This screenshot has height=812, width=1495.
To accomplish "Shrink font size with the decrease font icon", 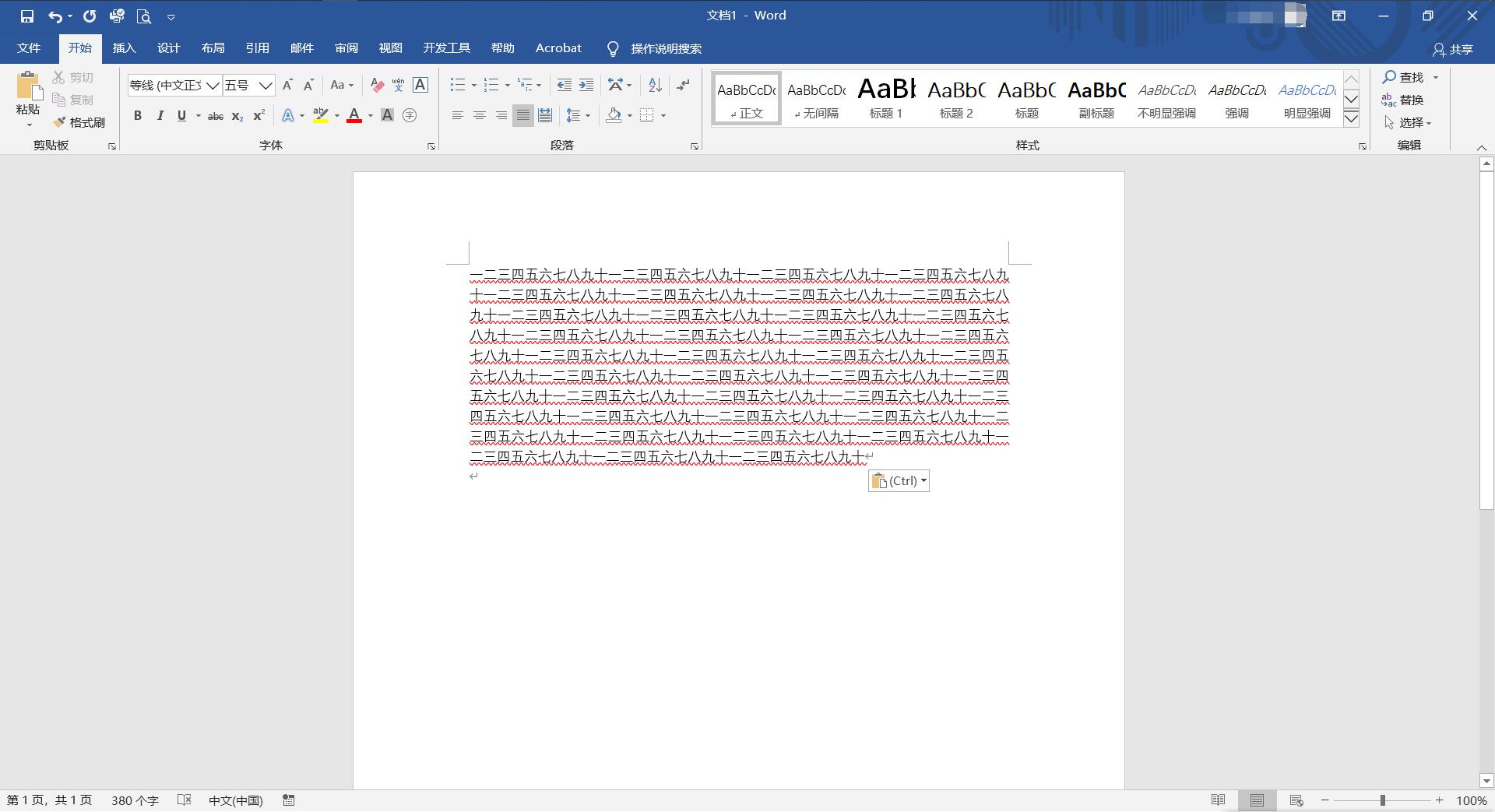I will tap(308, 85).
